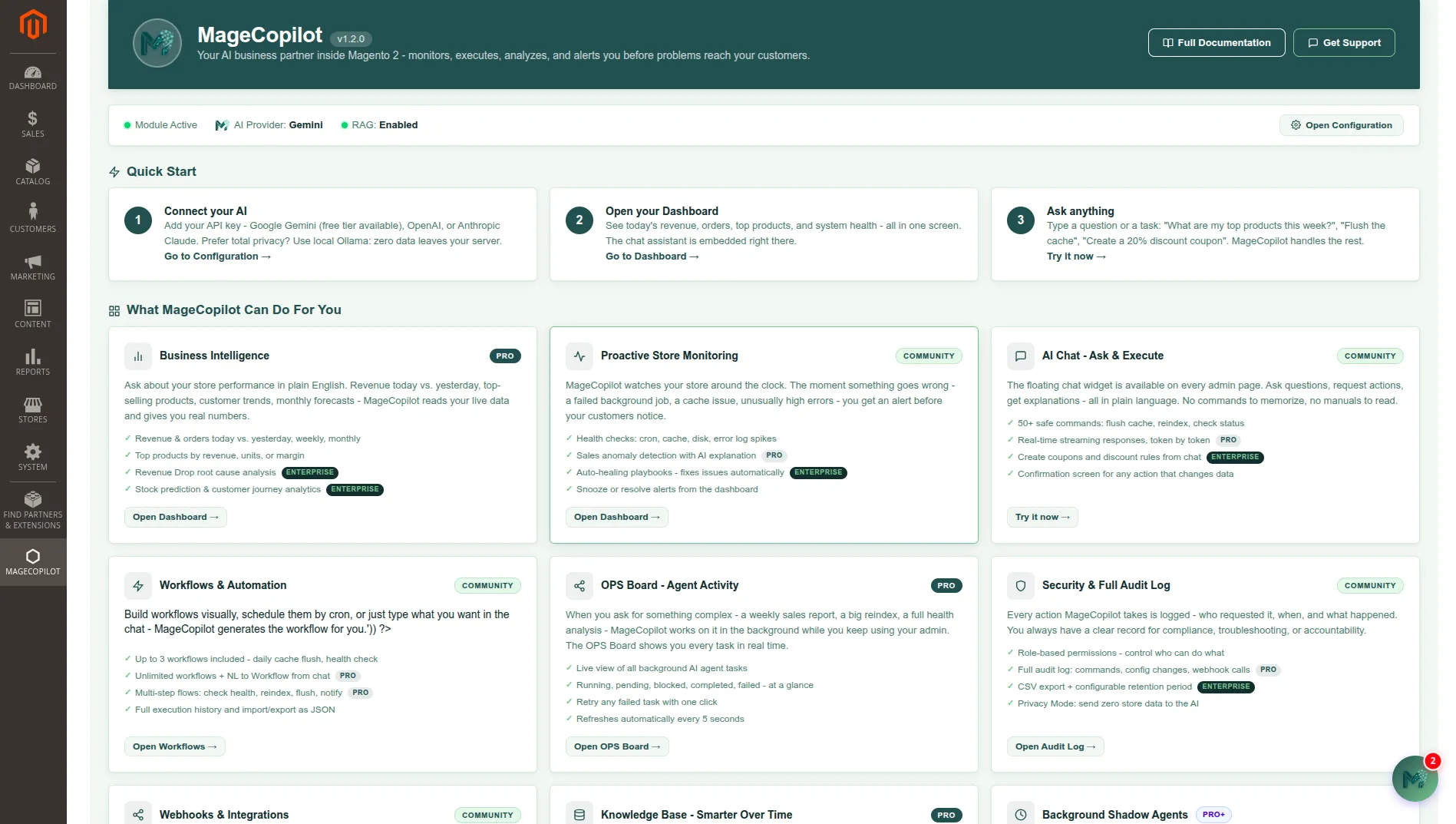Open the System sidebar menu

coord(33,458)
